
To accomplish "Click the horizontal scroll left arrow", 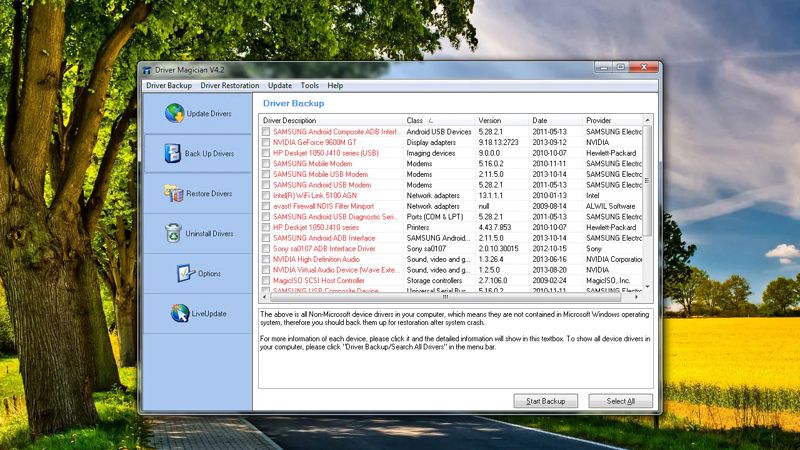I will (x=264, y=296).
